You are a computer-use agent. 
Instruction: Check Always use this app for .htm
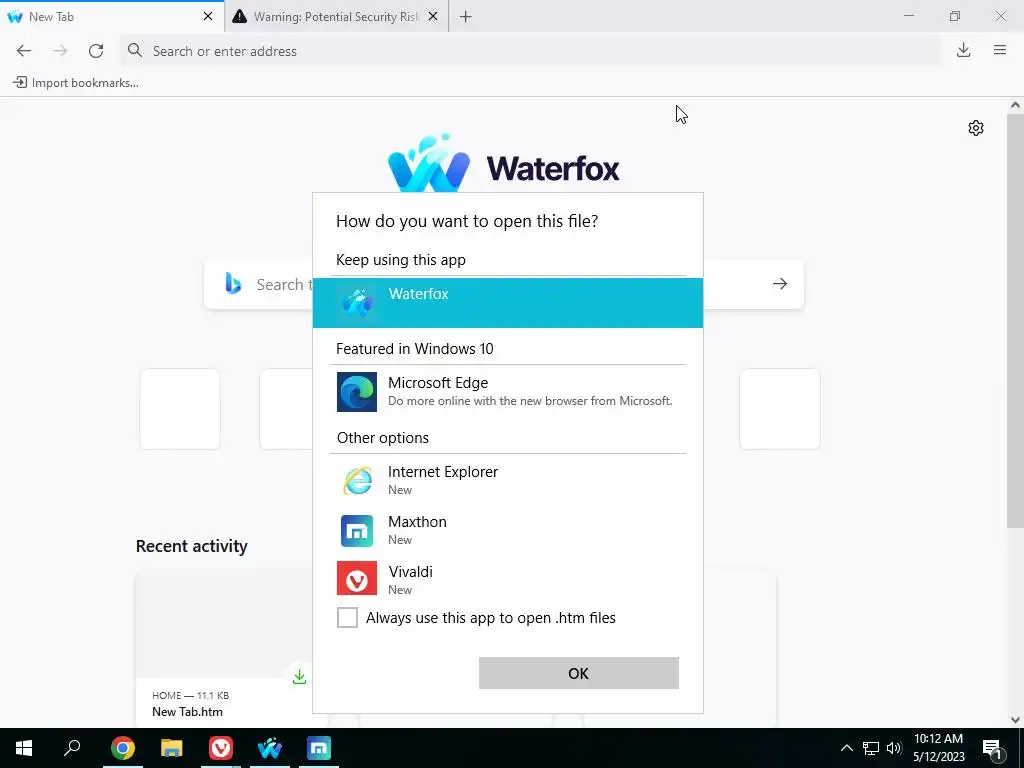[347, 617]
